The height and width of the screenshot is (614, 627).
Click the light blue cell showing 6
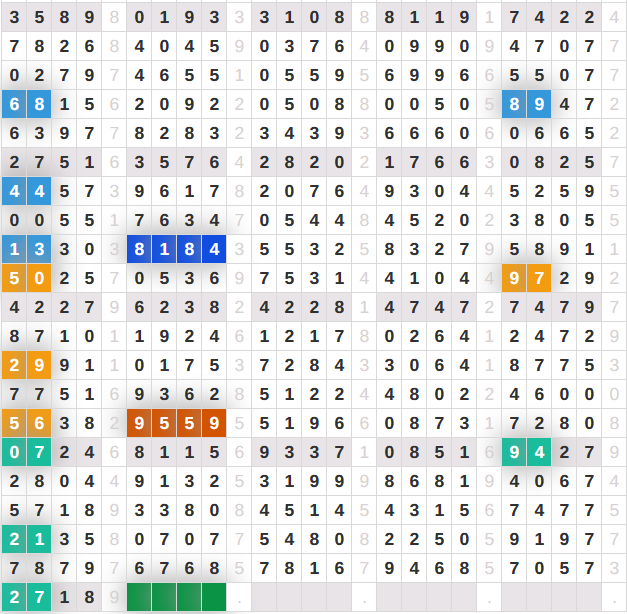pos(14,104)
